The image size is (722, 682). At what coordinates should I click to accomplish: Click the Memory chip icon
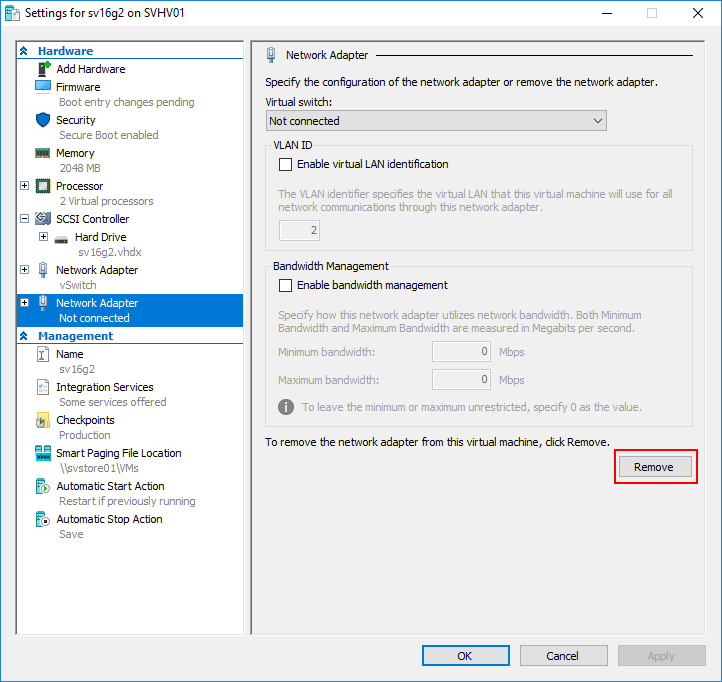point(43,153)
